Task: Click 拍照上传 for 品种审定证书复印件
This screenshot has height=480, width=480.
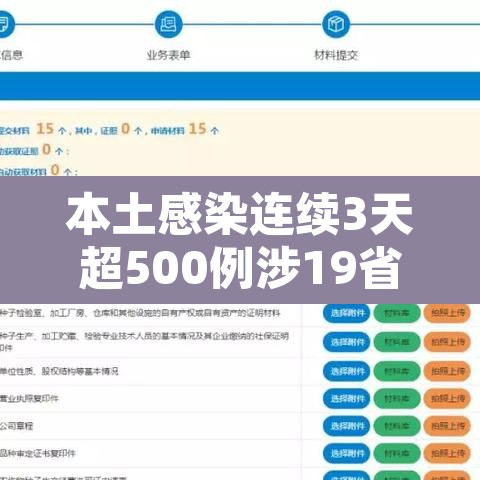Action: [447, 453]
